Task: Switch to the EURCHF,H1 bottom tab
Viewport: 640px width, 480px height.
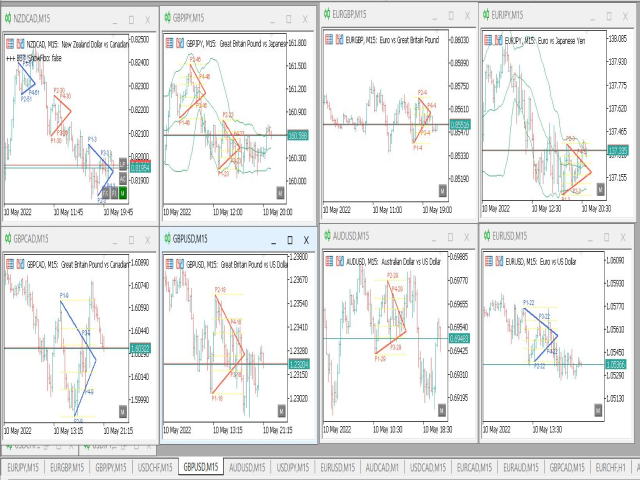Action: click(x=610, y=467)
